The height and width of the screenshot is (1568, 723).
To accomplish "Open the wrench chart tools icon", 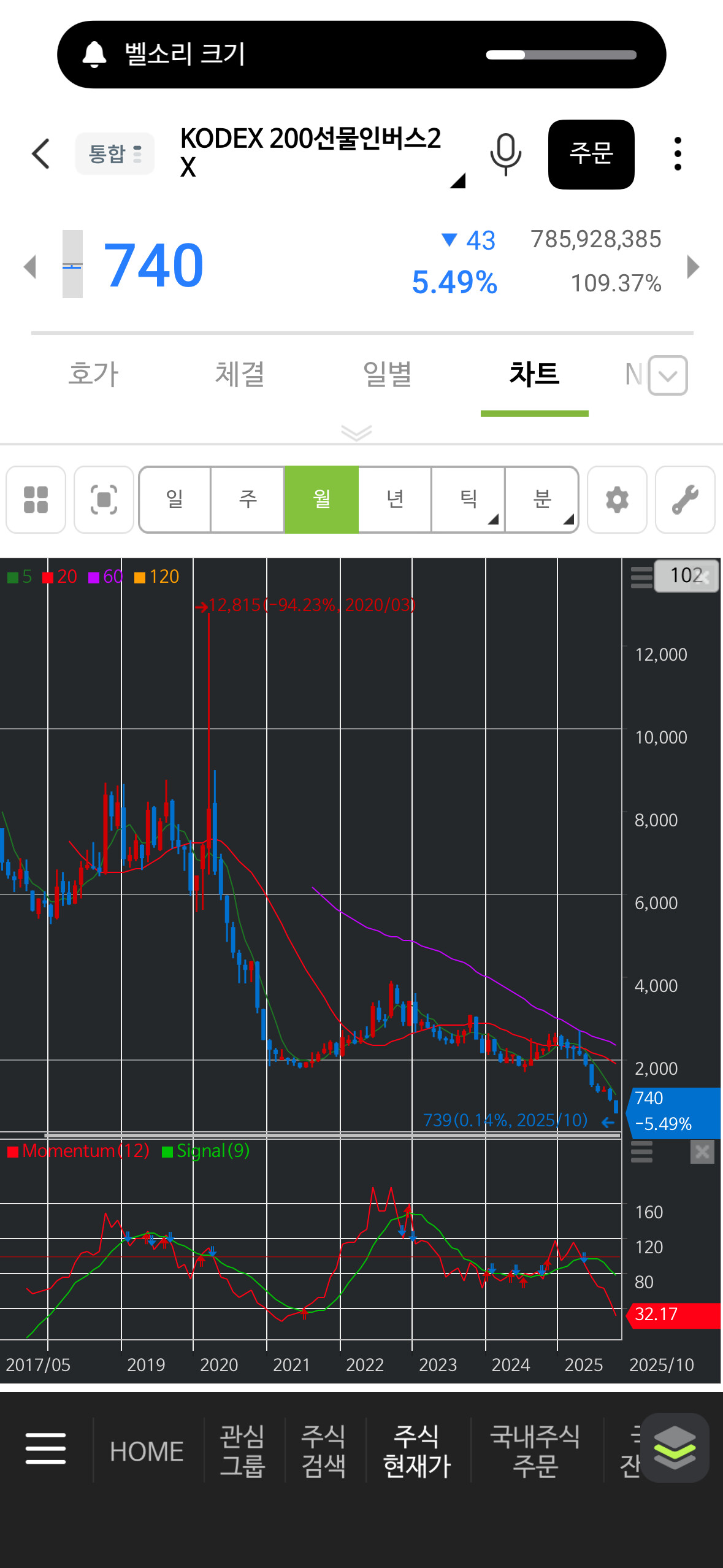I will [685, 499].
